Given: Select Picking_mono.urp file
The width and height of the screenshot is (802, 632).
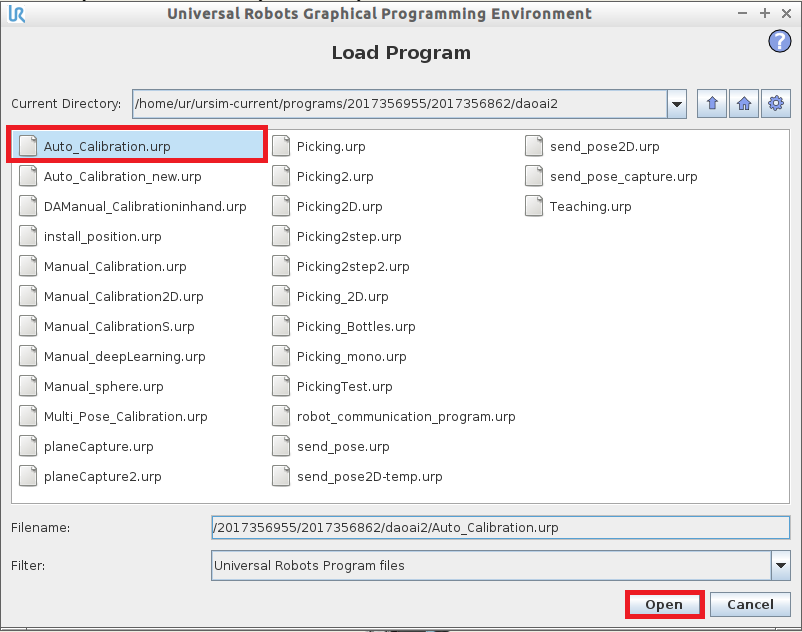Looking at the screenshot, I should click(x=340, y=356).
